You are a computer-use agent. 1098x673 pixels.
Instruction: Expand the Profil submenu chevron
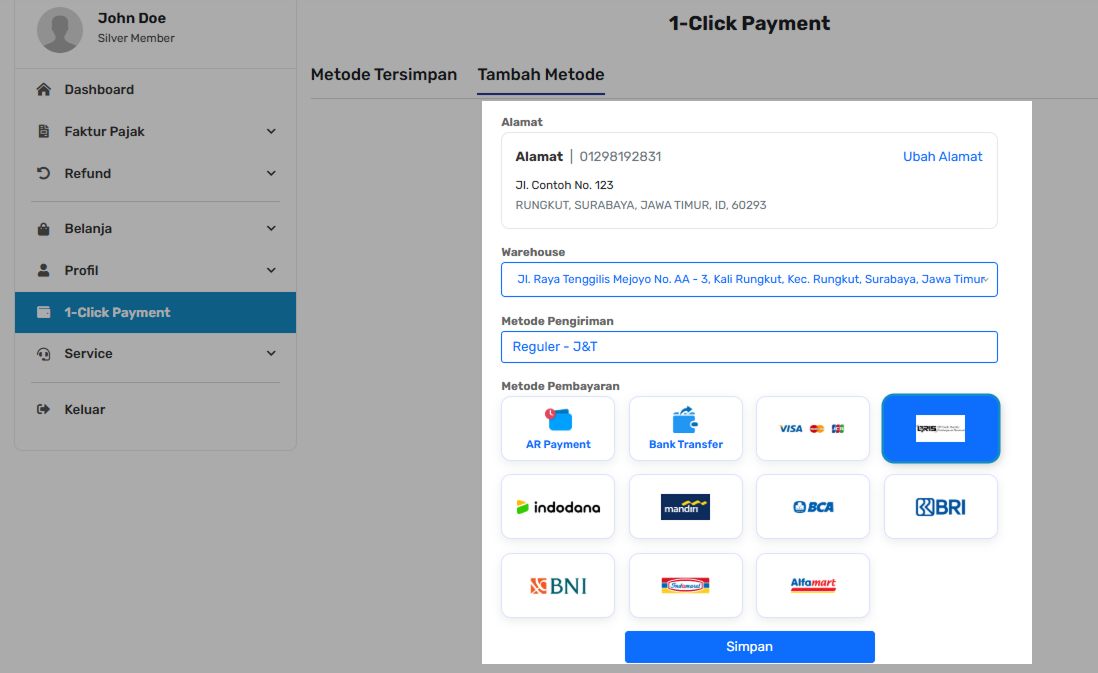tap(271, 270)
